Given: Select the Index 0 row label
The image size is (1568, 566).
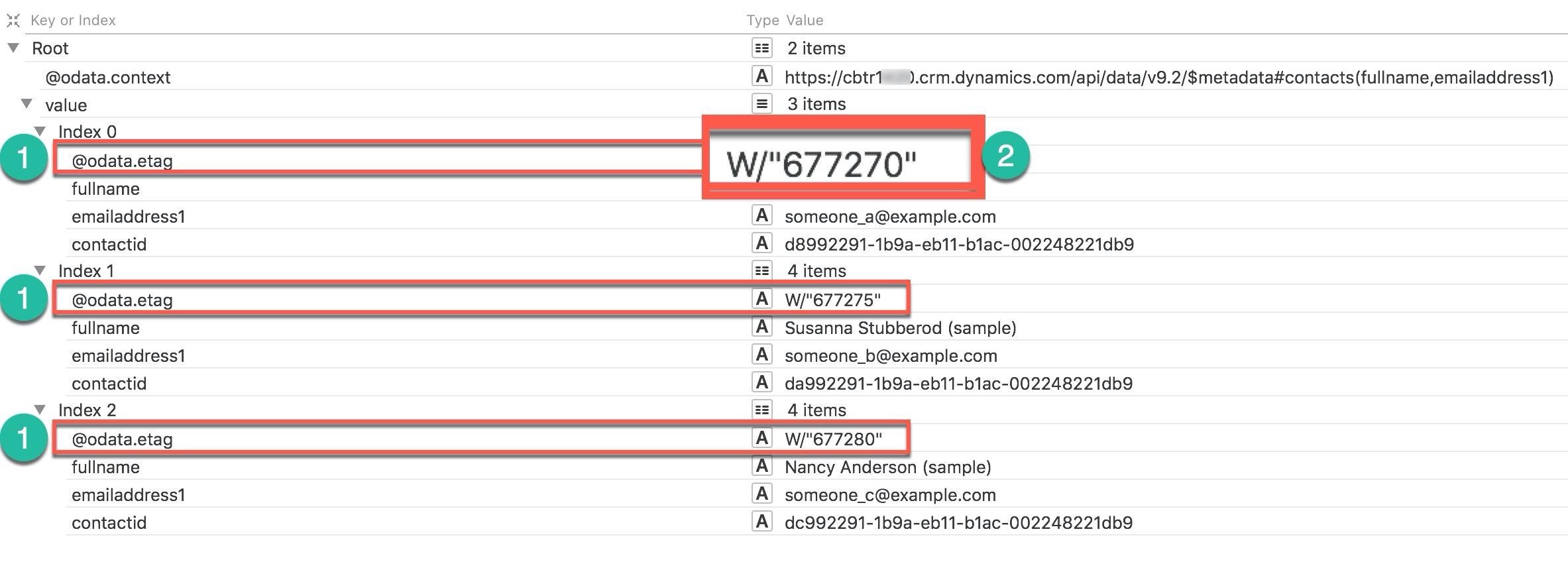Looking at the screenshot, I should 87,132.
